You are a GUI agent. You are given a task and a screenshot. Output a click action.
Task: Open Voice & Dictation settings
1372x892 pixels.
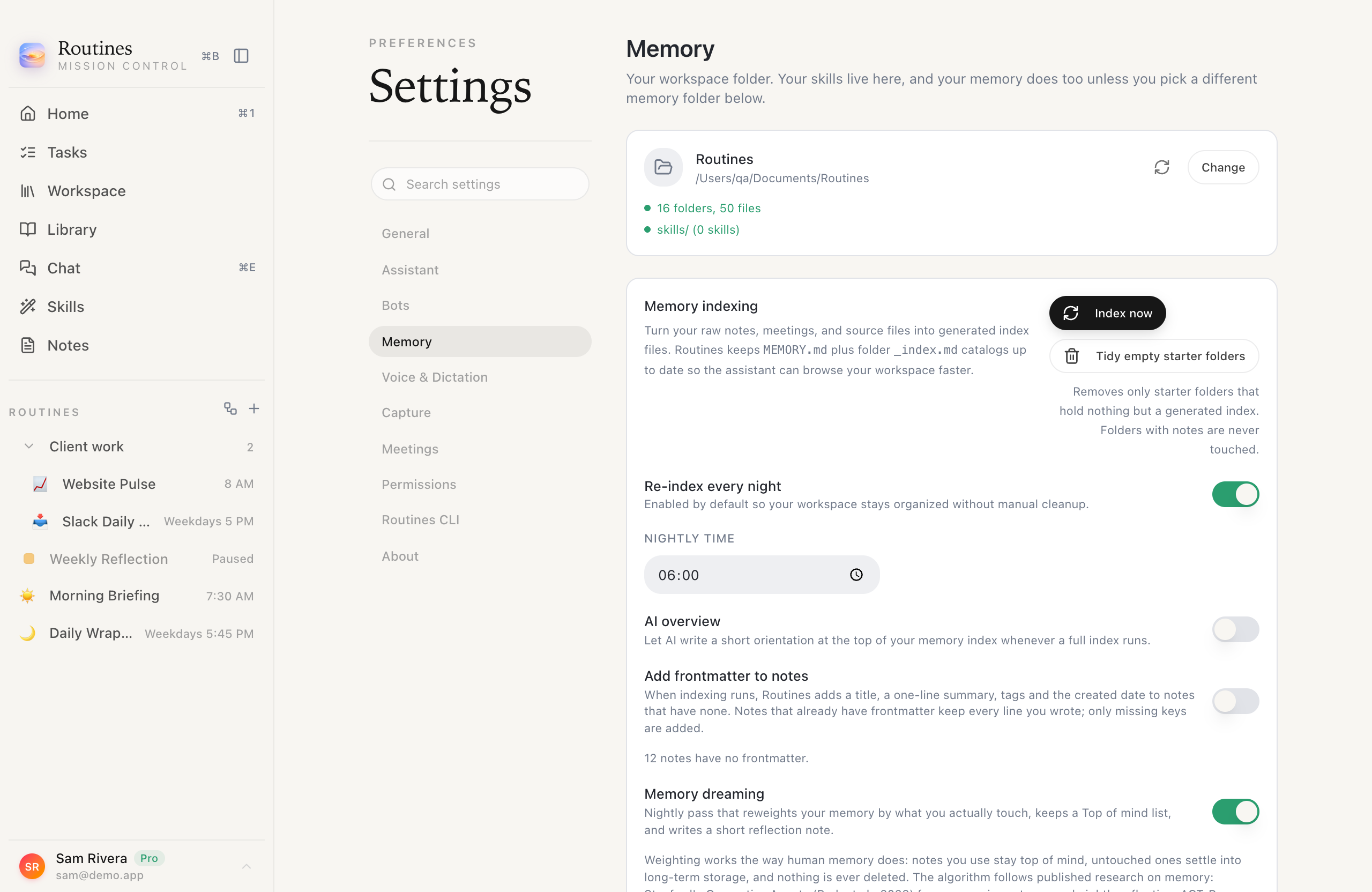(480, 377)
